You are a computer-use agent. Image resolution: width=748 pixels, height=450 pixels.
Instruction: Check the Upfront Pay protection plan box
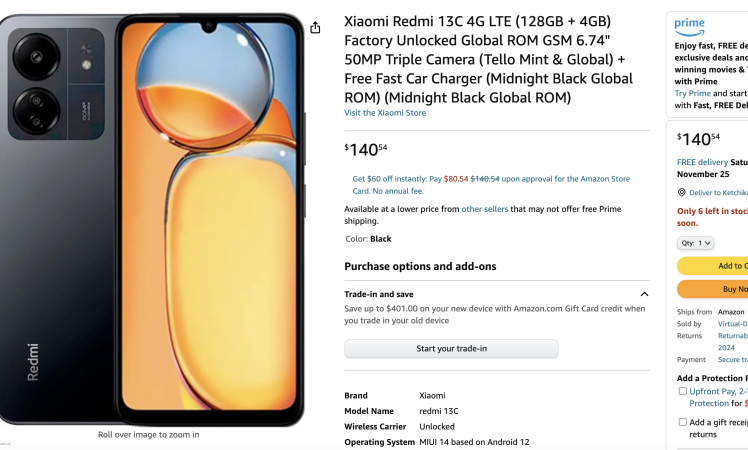683,392
